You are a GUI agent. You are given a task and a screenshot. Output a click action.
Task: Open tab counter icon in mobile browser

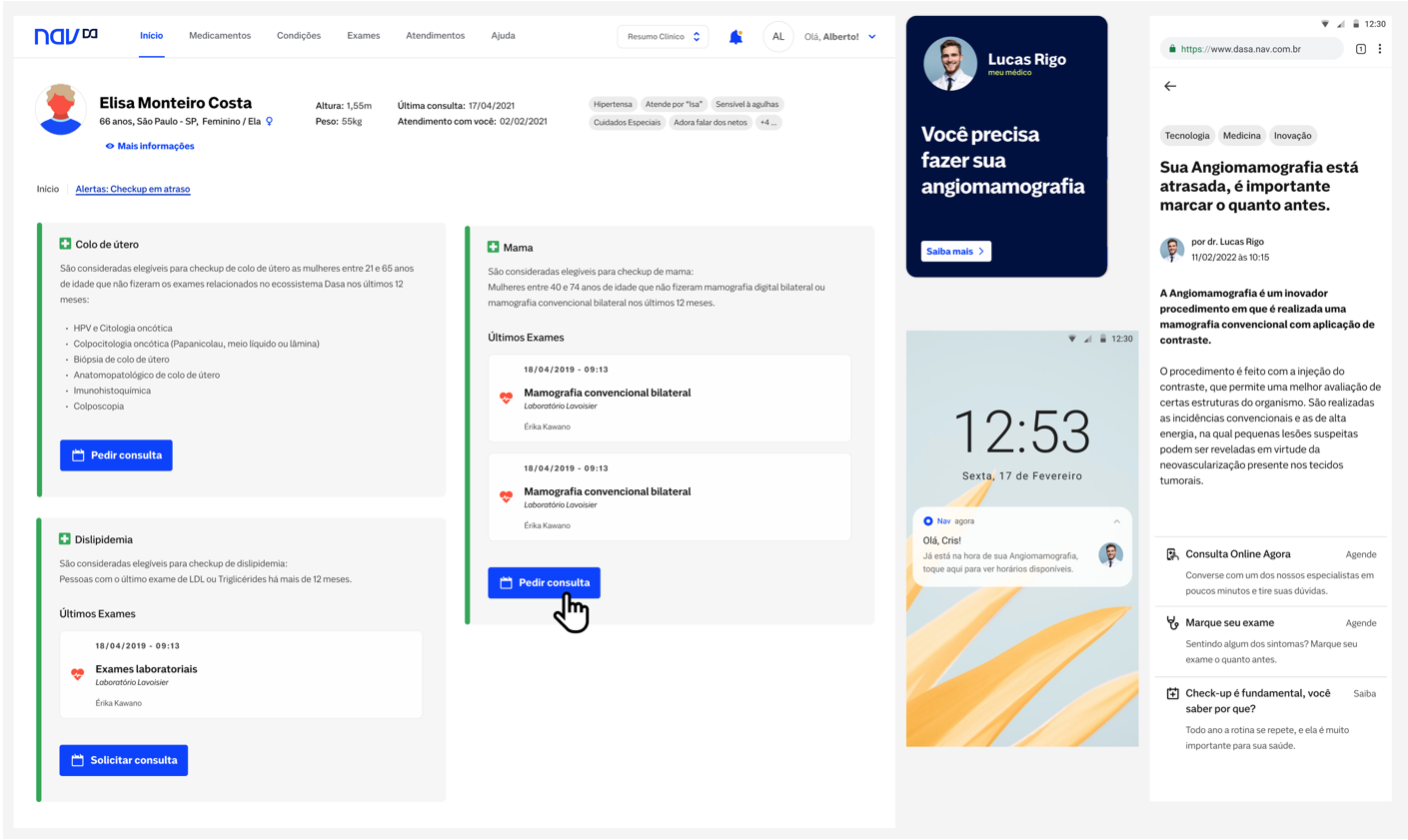point(1361,48)
